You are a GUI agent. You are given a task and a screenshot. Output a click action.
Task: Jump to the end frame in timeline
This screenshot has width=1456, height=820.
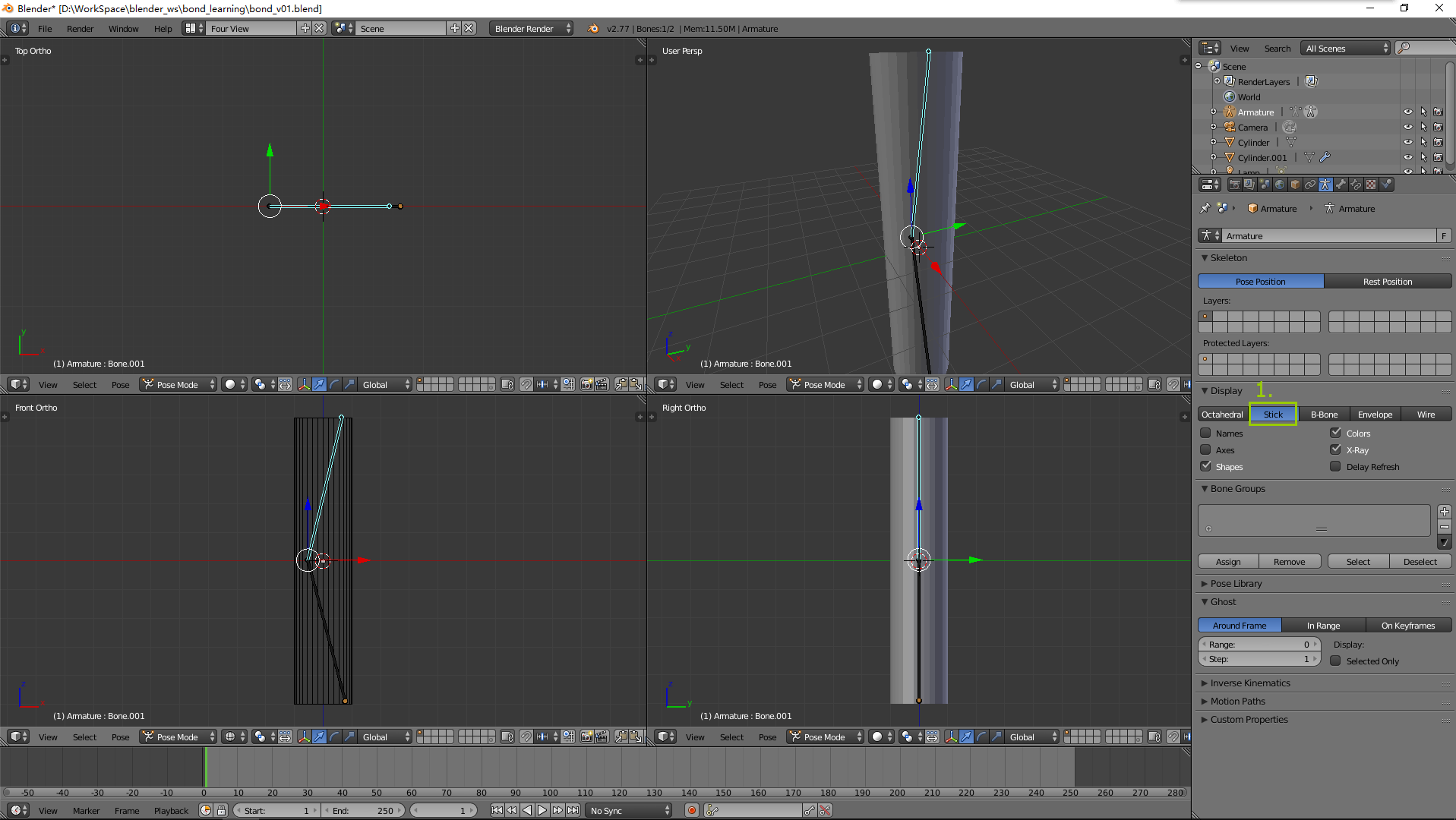[x=573, y=810]
